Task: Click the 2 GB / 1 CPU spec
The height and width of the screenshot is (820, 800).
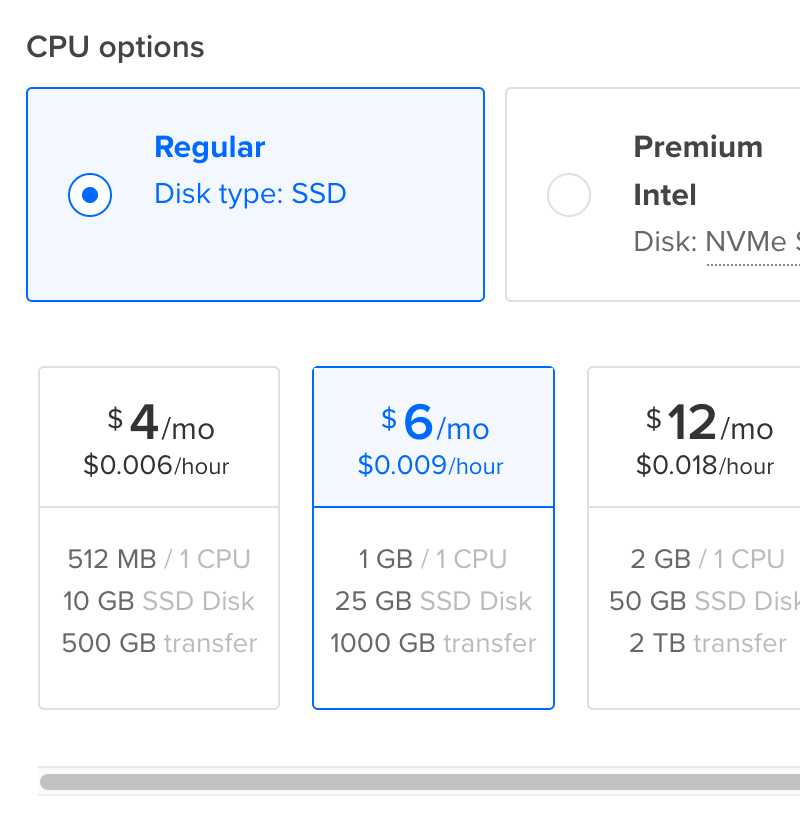Action: click(x=707, y=559)
